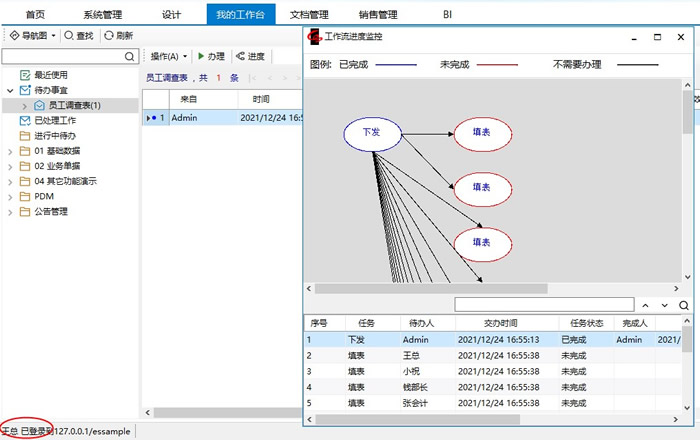Click the 导航图 navigation map icon

point(14,35)
